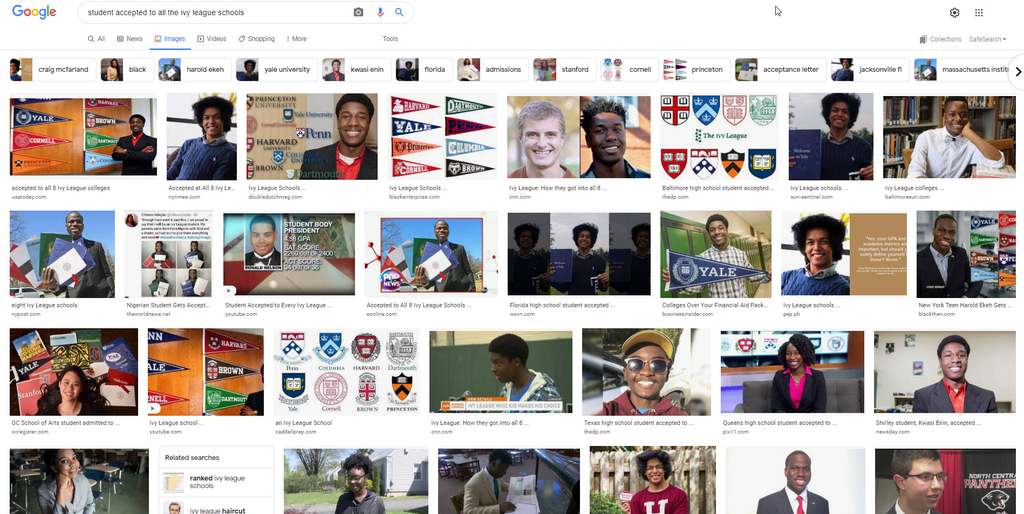The width and height of the screenshot is (1024, 514).
Task: Filter by the 'black' suggestion chip
Action: click(126, 69)
